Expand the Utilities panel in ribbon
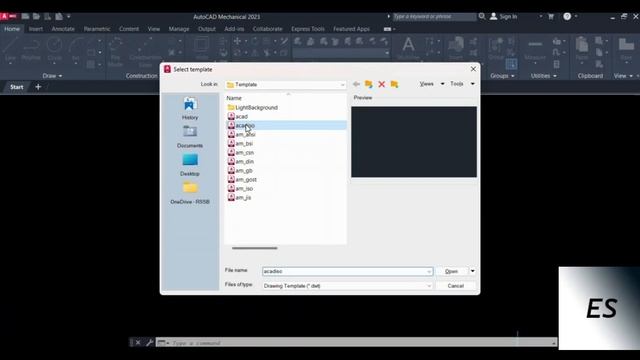640x360 pixels. 543,76
